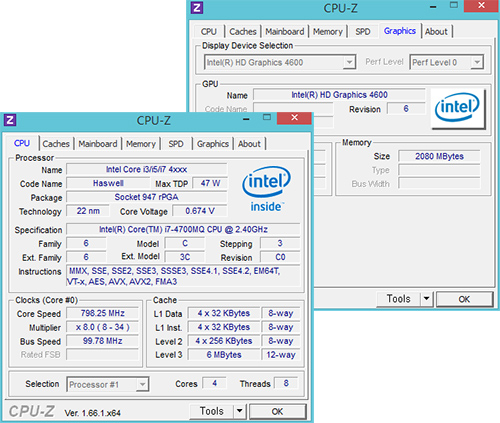This screenshot has width=500, height=423.
Task: Open SPD tab in the back window
Action: [363, 32]
